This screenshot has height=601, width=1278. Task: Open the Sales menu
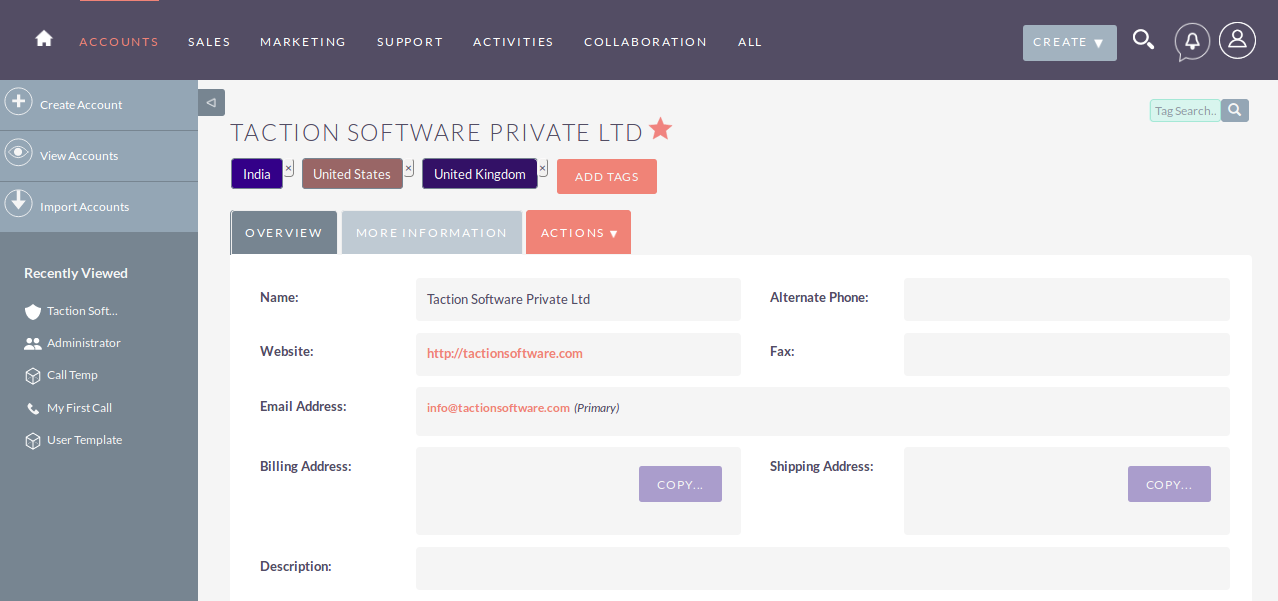point(209,42)
